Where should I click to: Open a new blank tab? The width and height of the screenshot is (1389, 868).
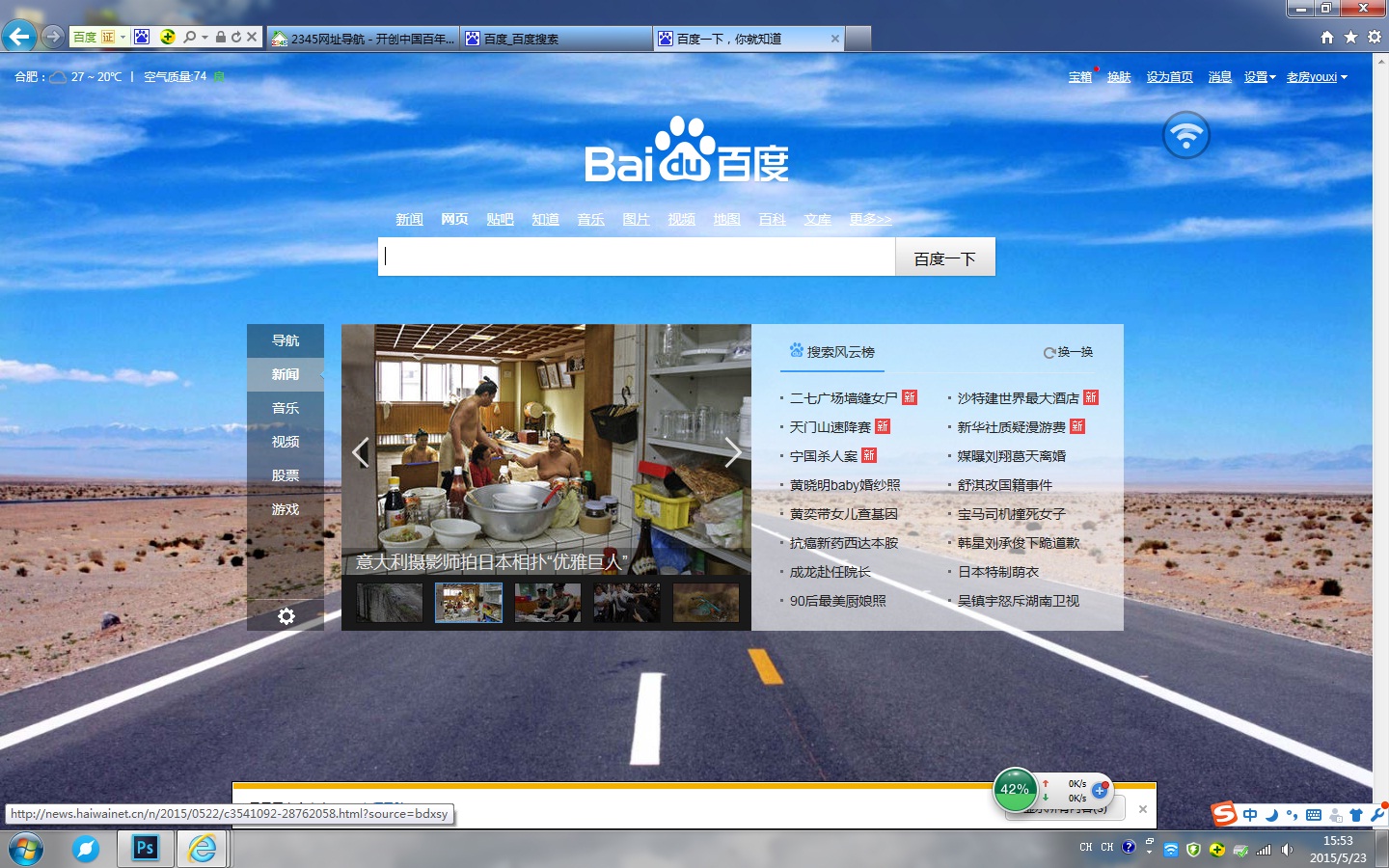tap(858, 39)
